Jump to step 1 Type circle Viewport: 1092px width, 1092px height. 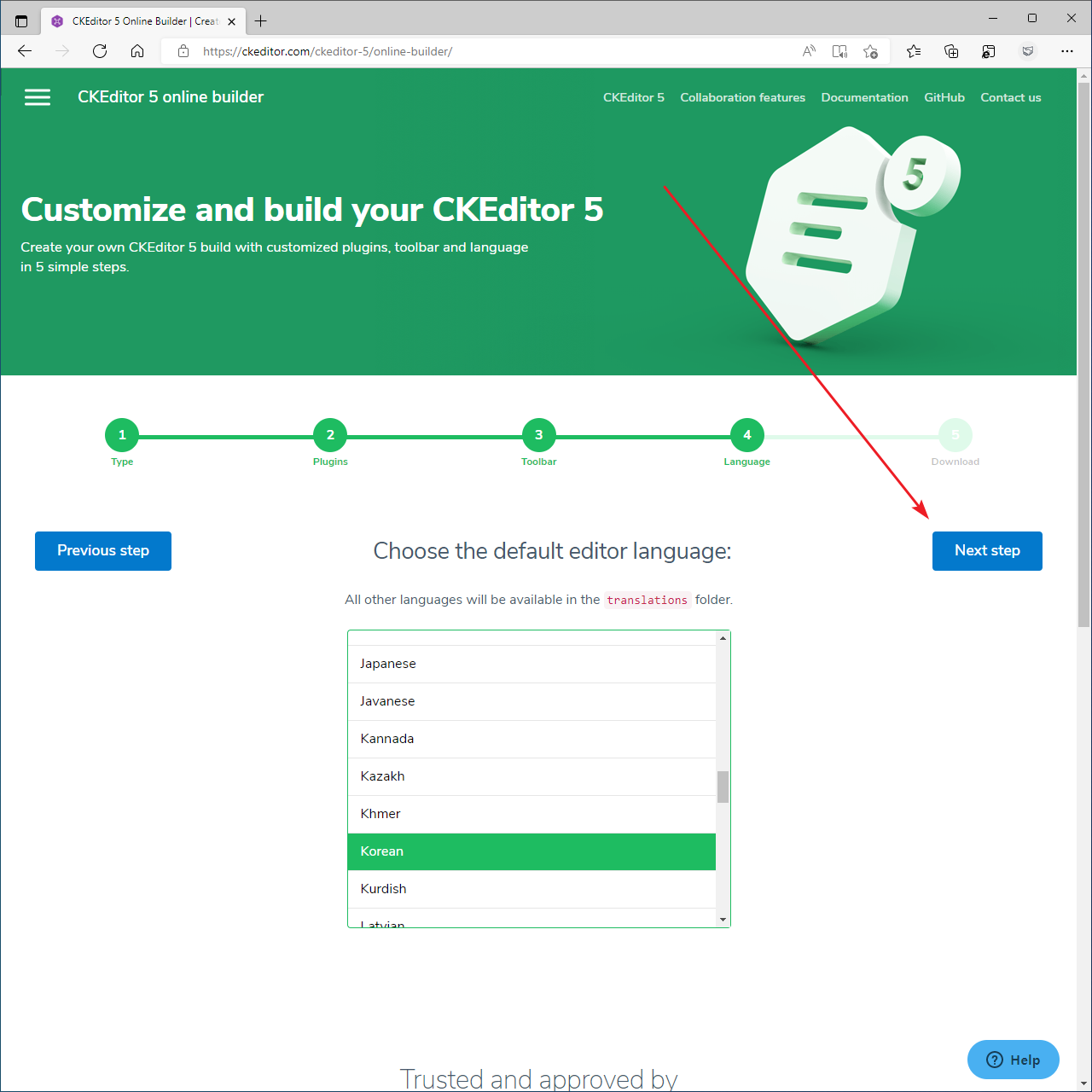click(122, 435)
